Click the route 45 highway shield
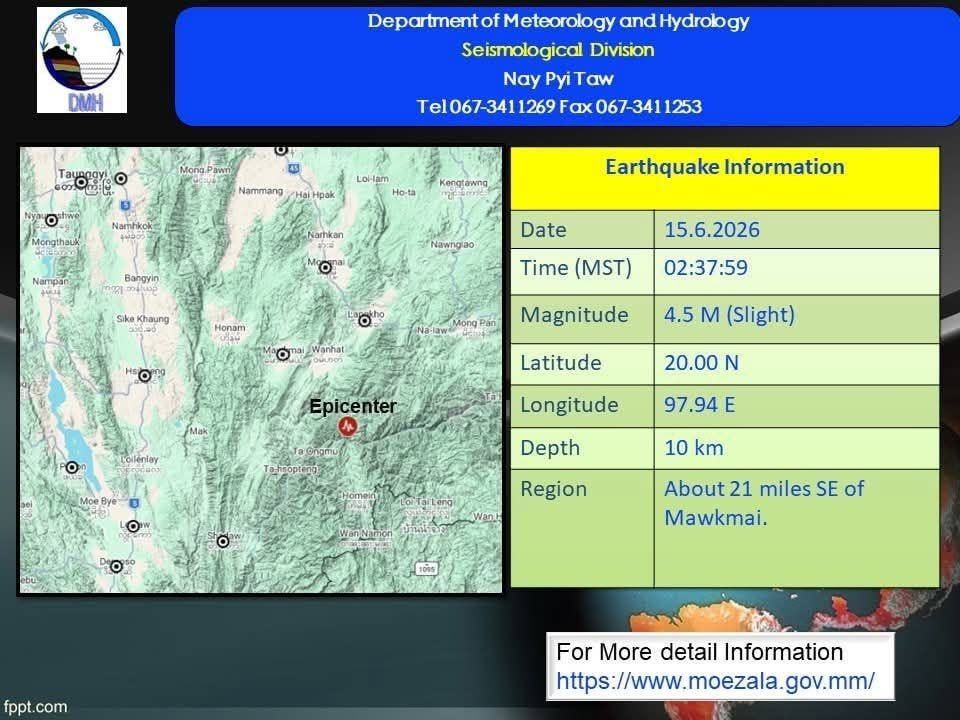The width and height of the screenshot is (960, 720). coord(294,168)
